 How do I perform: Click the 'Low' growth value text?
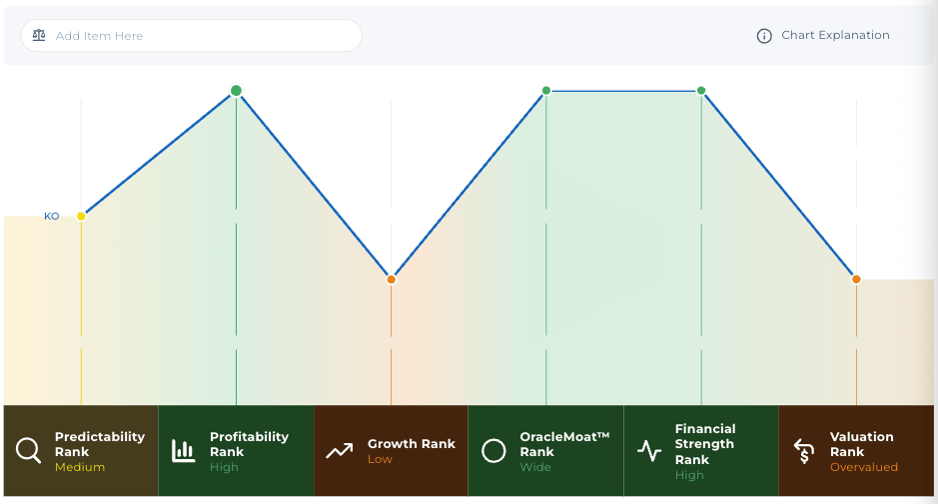(x=380, y=459)
